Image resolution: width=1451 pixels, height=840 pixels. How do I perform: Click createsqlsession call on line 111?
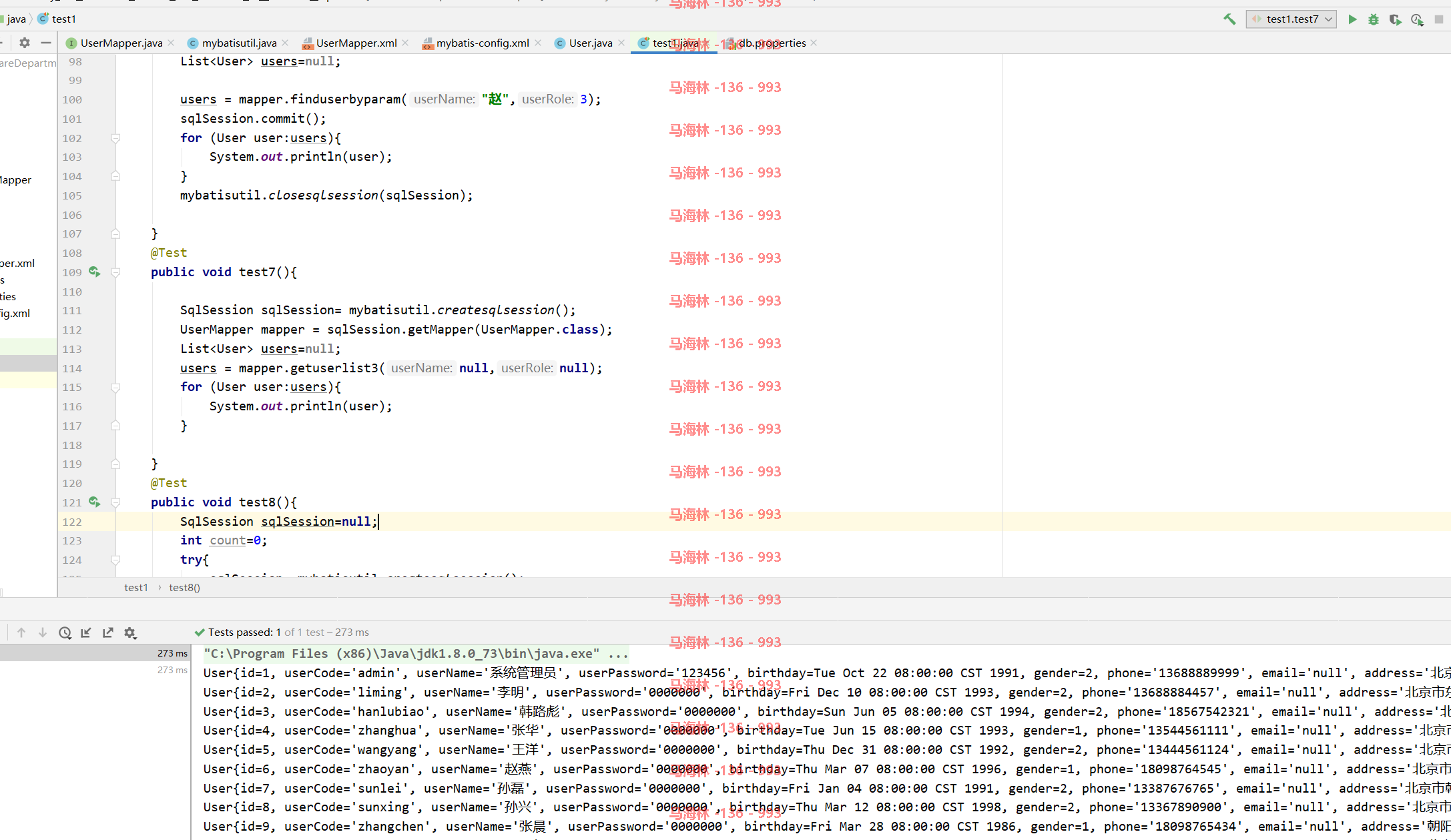[x=496, y=310]
